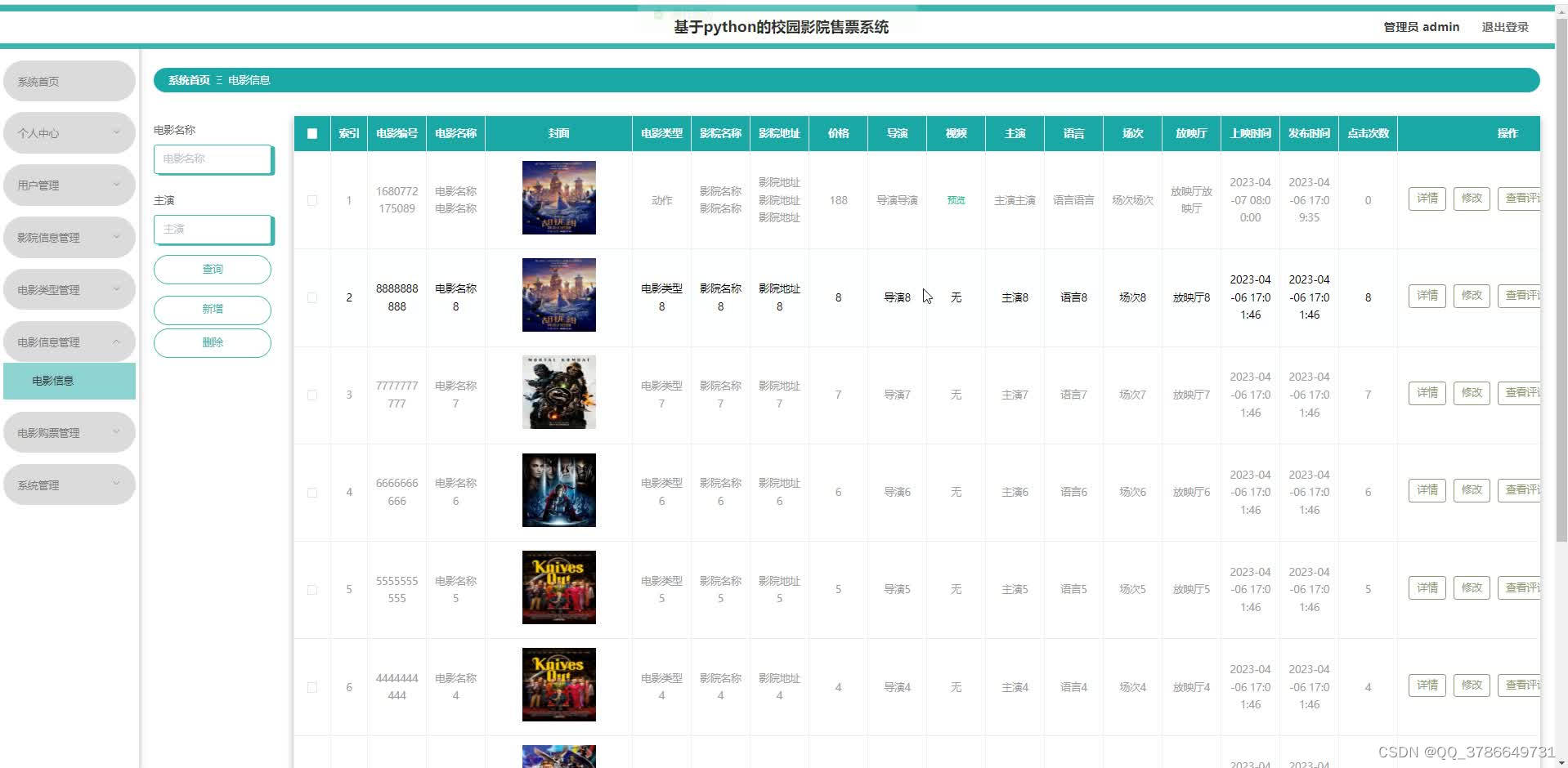The width and height of the screenshot is (1568, 768).
Task: Click the 系统首页 breadcrumb link
Action: (x=189, y=80)
